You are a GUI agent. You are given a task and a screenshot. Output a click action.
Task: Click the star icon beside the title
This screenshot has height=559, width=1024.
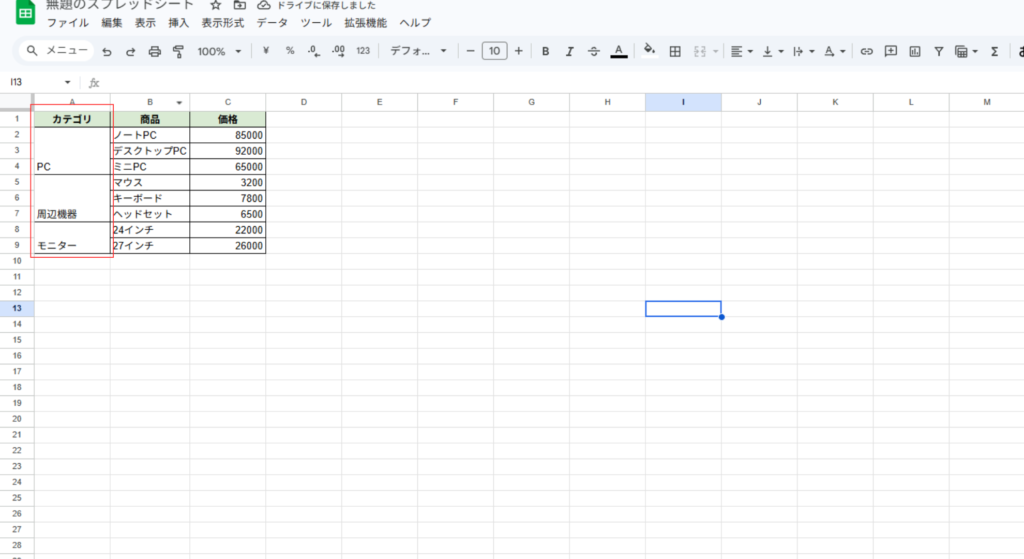pyautogui.click(x=215, y=5)
